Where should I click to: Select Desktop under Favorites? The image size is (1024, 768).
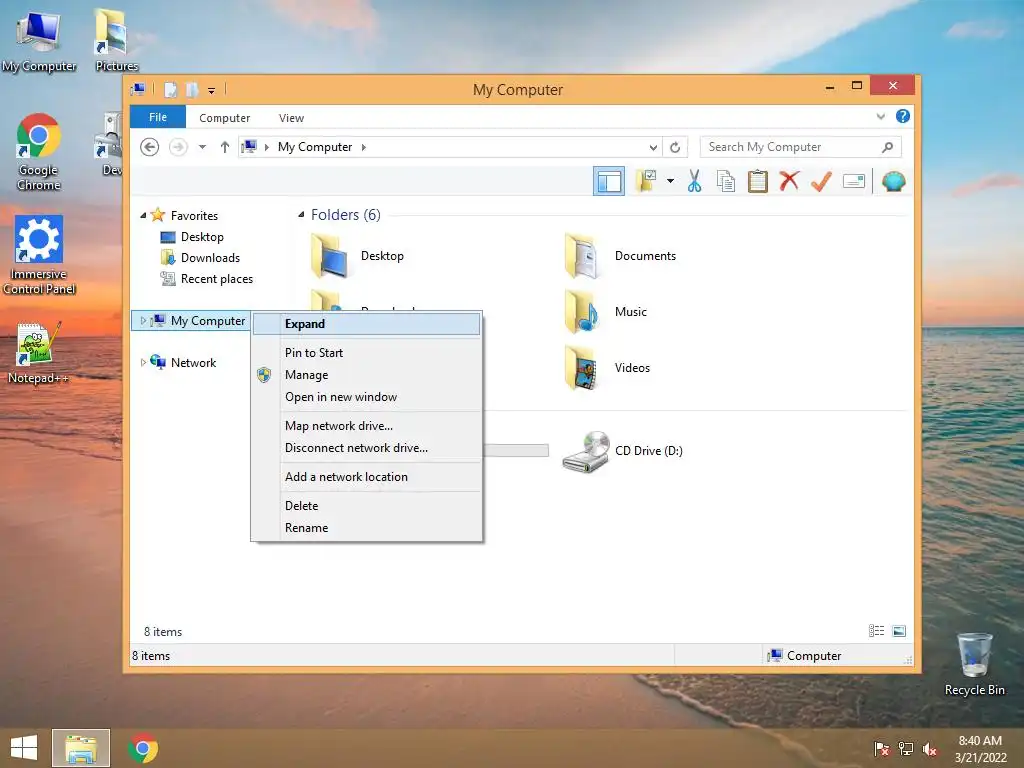tap(193, 237)
